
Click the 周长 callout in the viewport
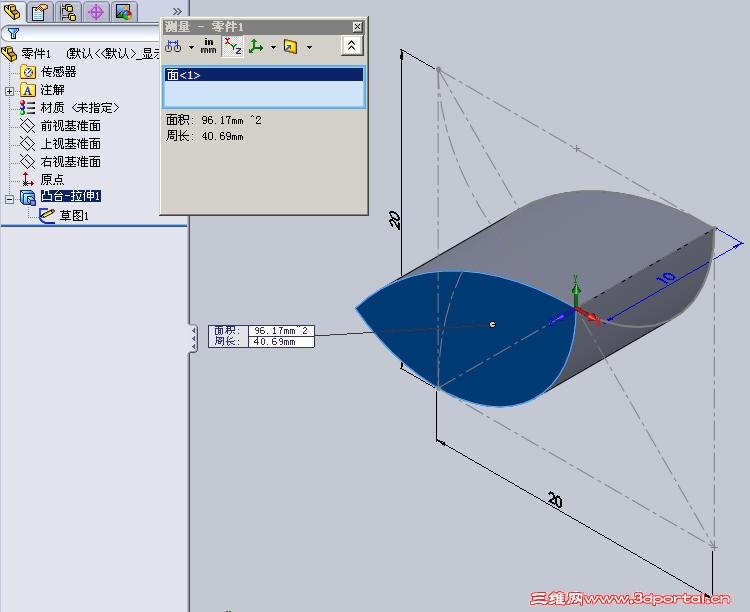coord(262,342)
